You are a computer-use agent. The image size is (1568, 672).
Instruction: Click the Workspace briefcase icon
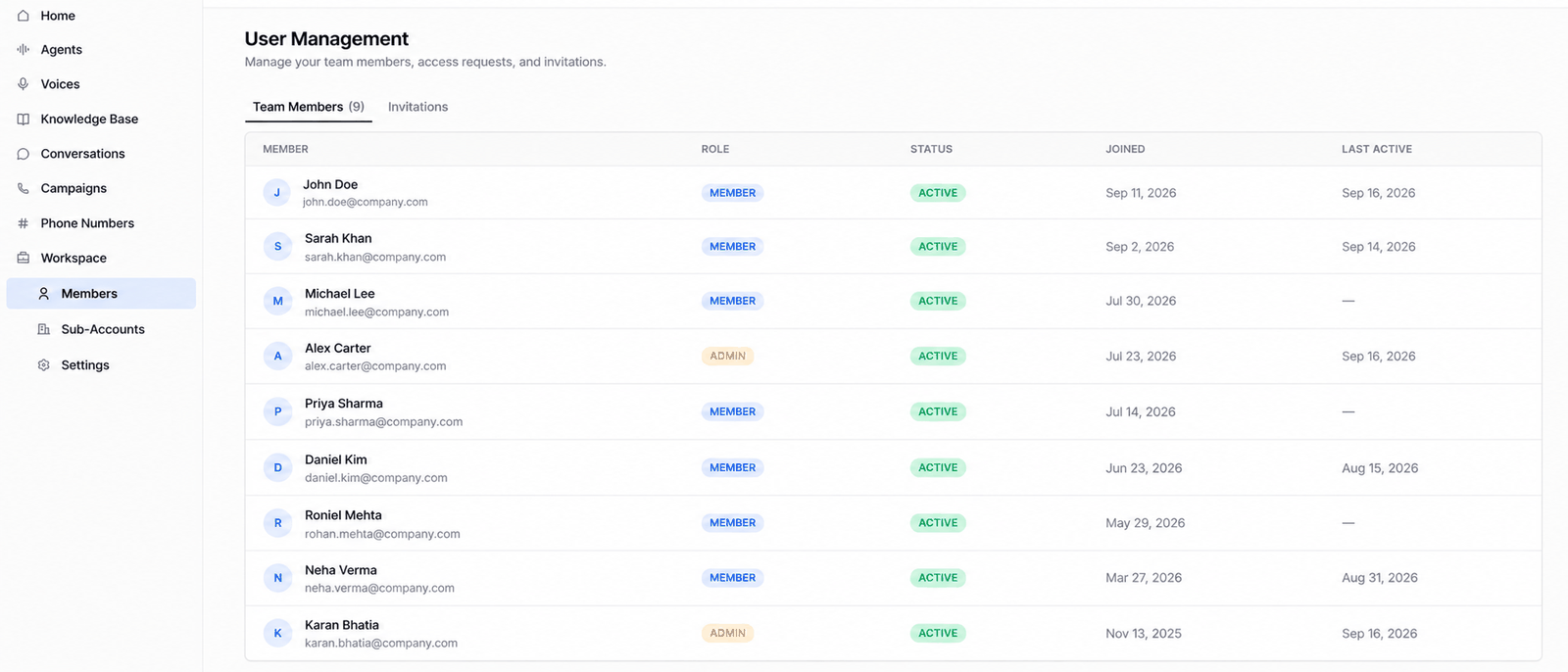point(23,258)
